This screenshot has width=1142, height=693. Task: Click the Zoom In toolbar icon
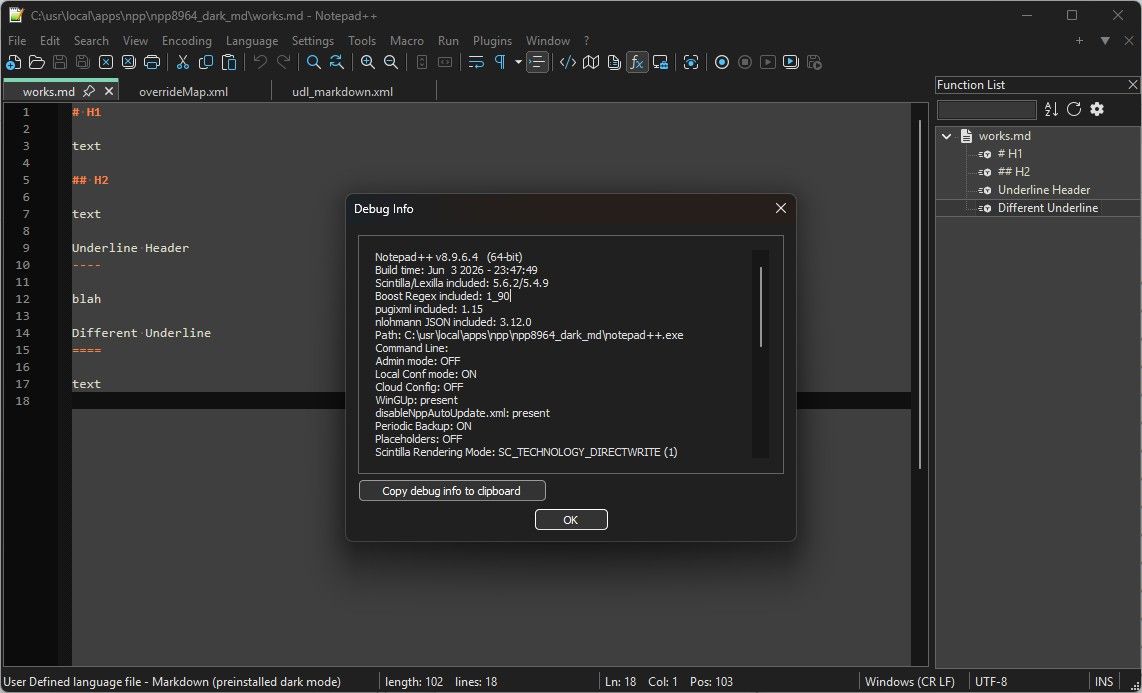368,63
